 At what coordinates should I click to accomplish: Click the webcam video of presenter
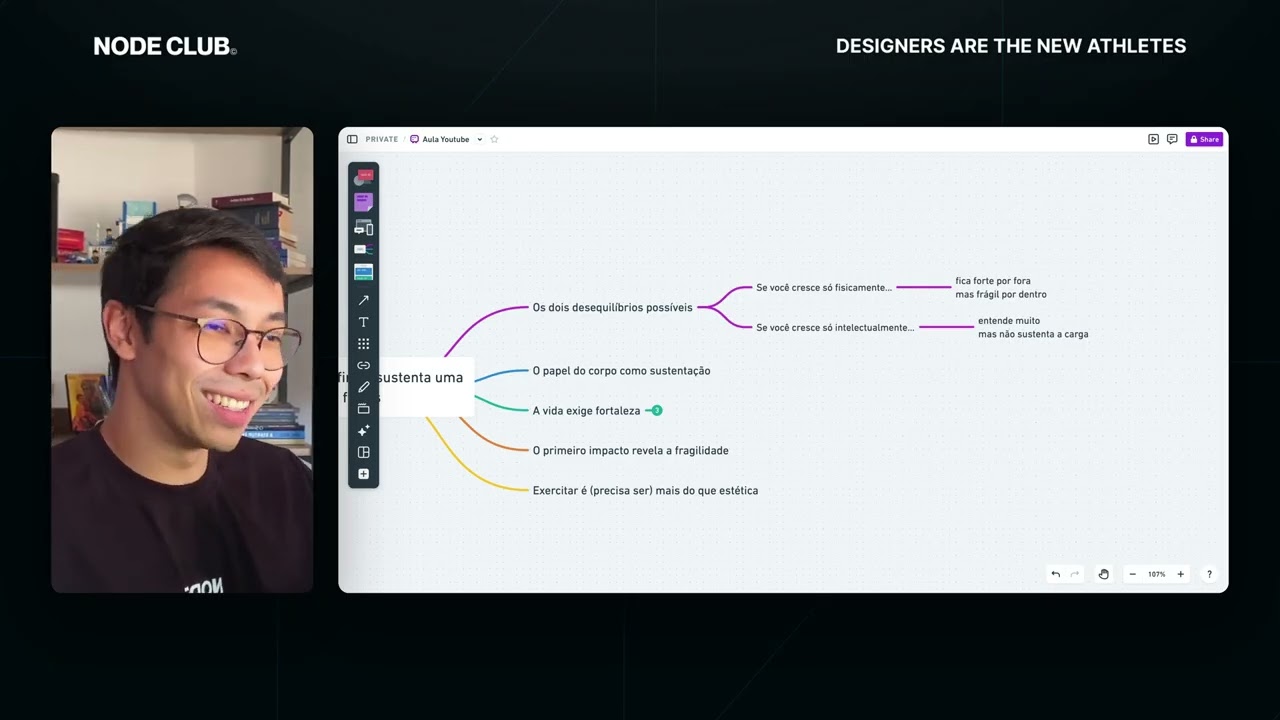(x=182, y=360)
